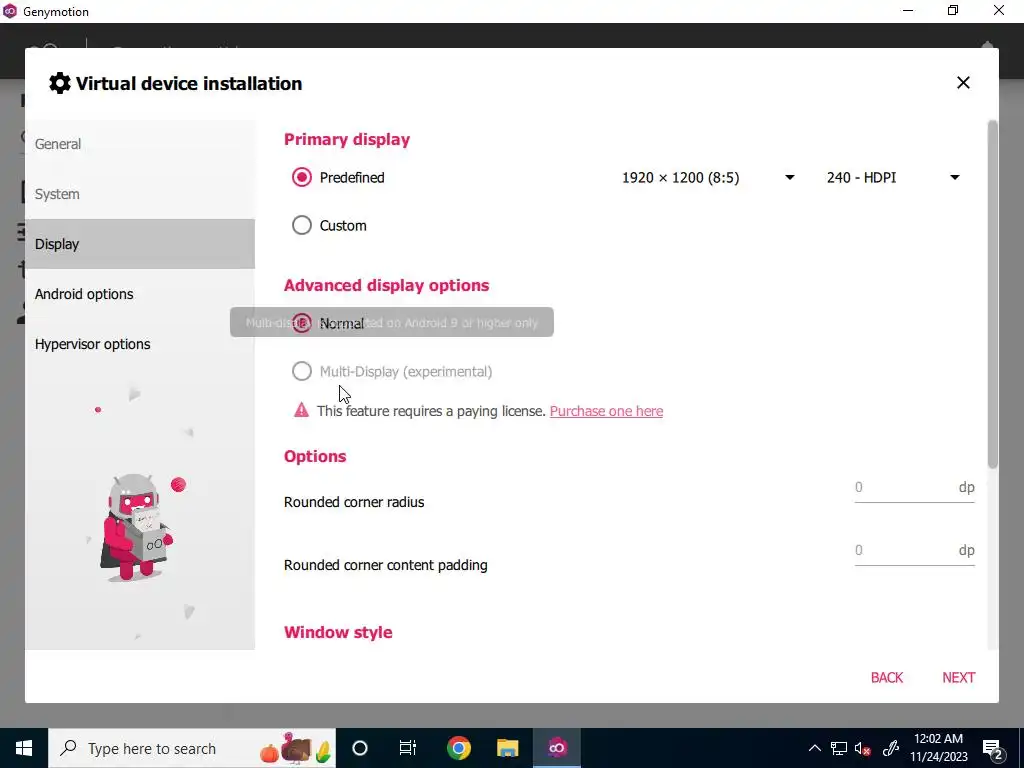
Task: Click the Options section heading
Action: tap(315, 456)
